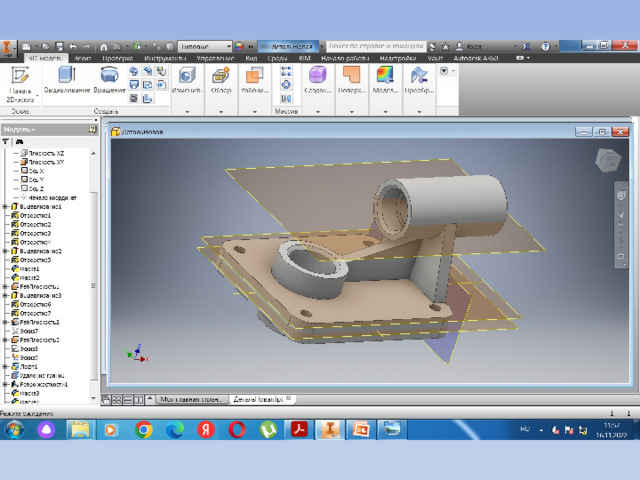The width and height of the screenshot is (640, 480).
Task: Start a new 2D sketch
Action: click(x=20, y=84)
